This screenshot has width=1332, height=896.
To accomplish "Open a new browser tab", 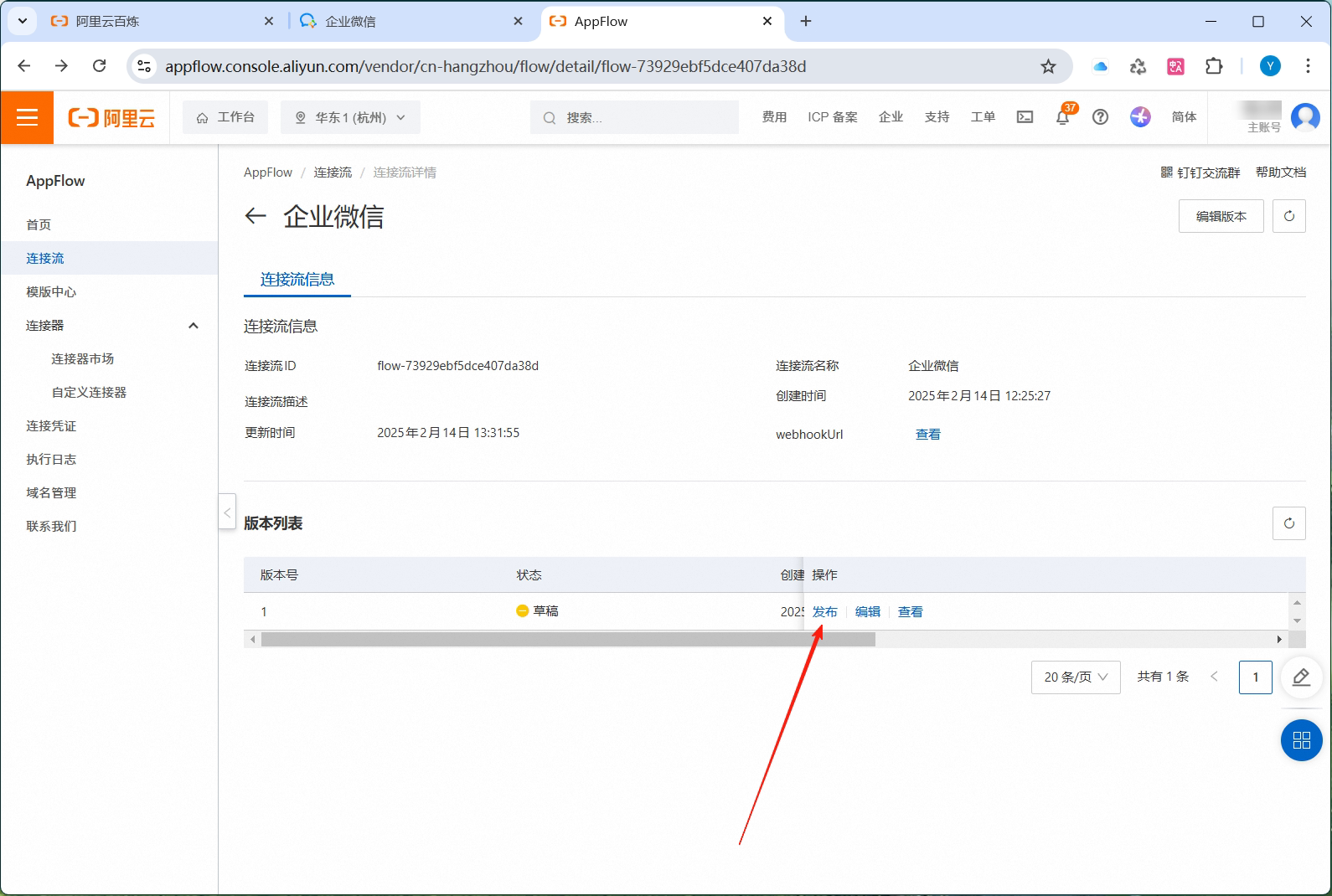I will click(806, 21).
